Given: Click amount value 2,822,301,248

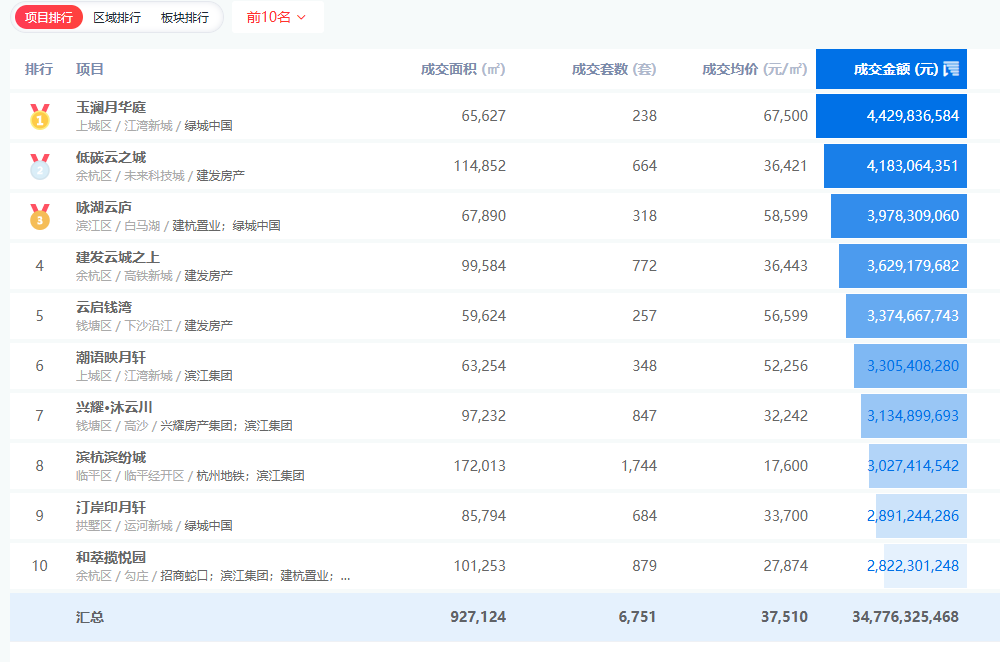Looking at the screenshot, I should coord(913,566).
